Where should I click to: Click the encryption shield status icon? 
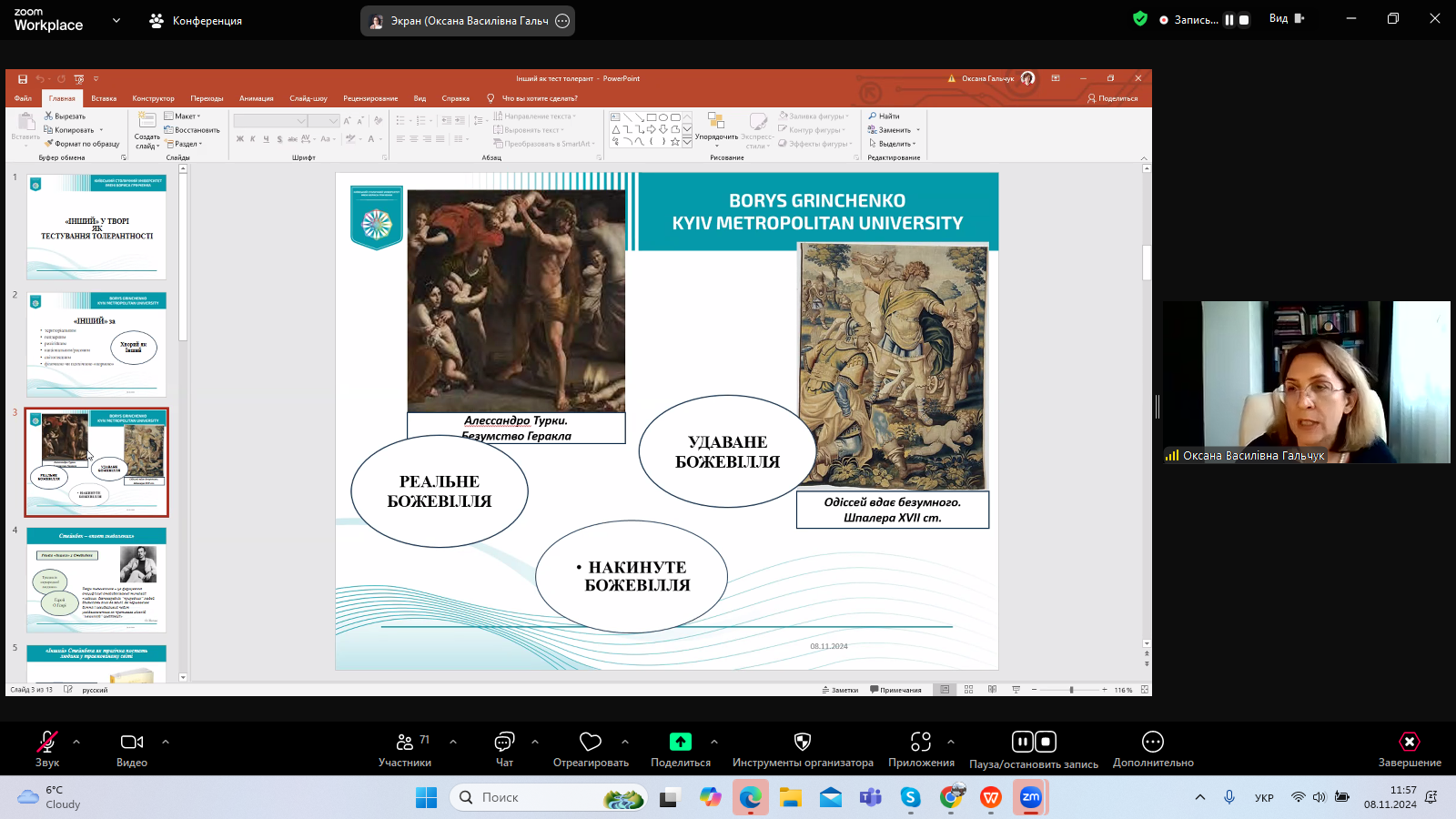click(1140, 18)
